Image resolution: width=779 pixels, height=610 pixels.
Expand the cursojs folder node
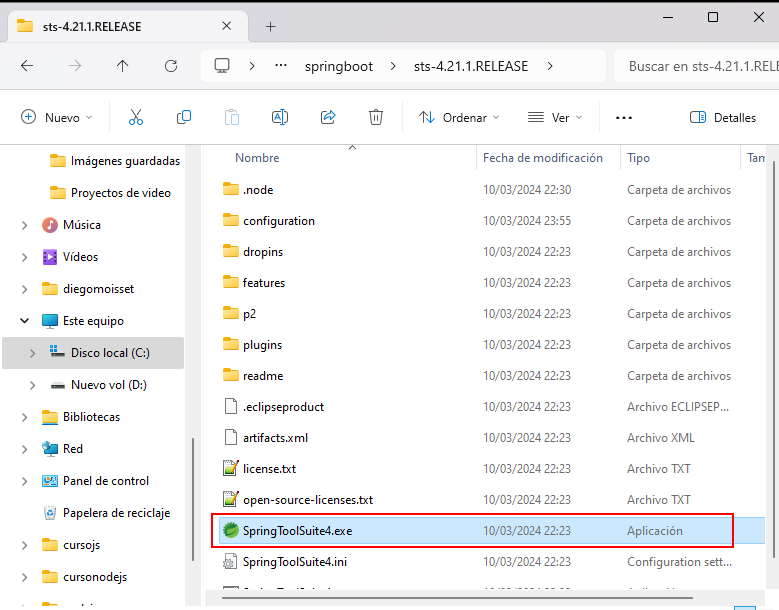(24, 545)
